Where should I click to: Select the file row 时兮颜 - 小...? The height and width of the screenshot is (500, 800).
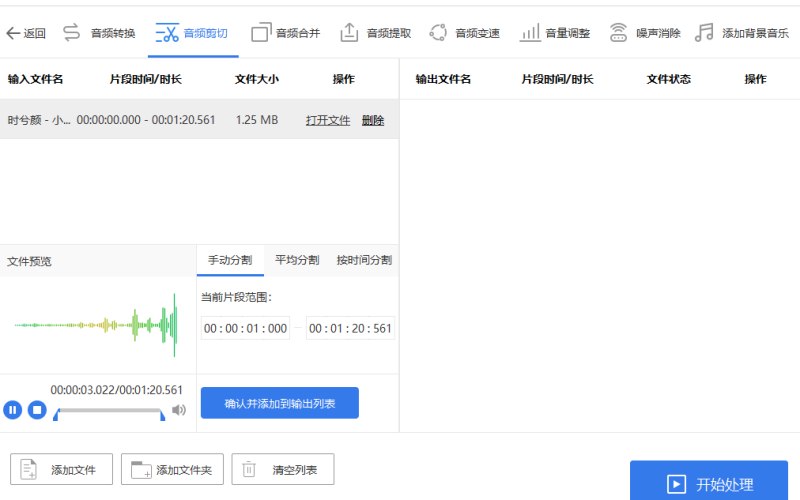click(199, 119)
